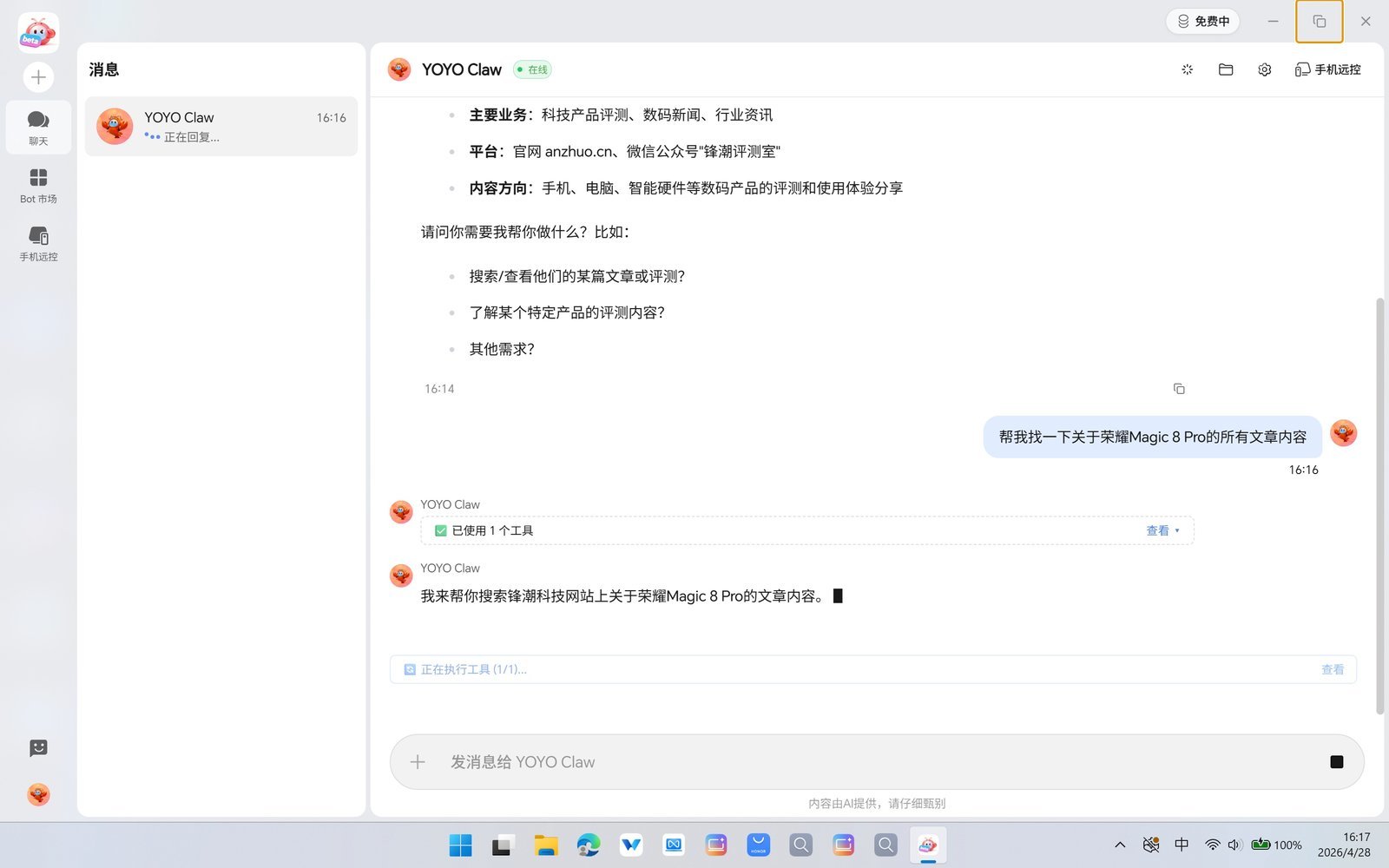Click the reply text 我来帮你搜索锋潮科技网站
This screenshot has height=868, width=1389.
[x=623, y=596]
